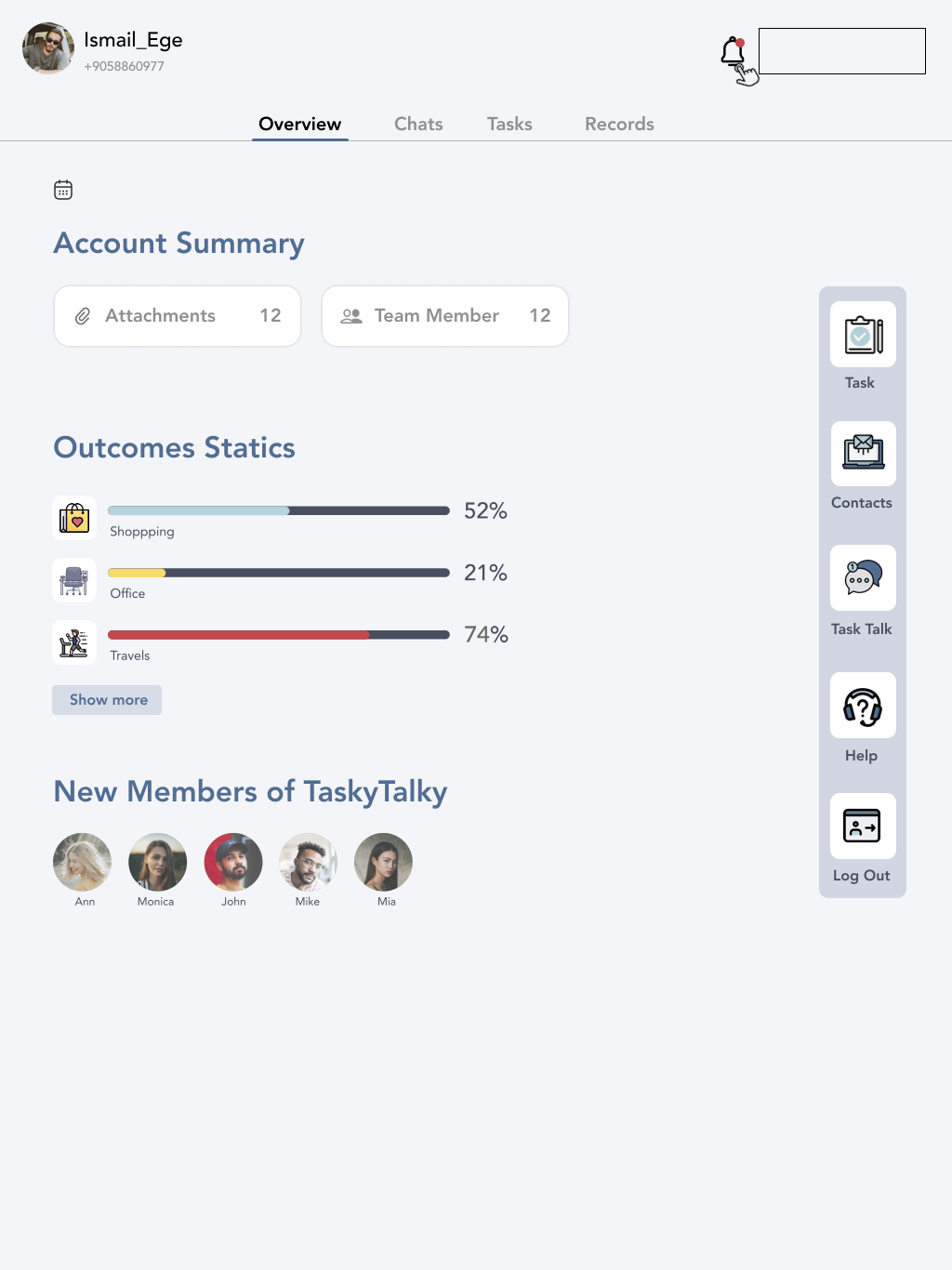The height and width of the screenshot is (1270, 952).
Task: Switch to the Tasks tab
Action: coord(509,124)
